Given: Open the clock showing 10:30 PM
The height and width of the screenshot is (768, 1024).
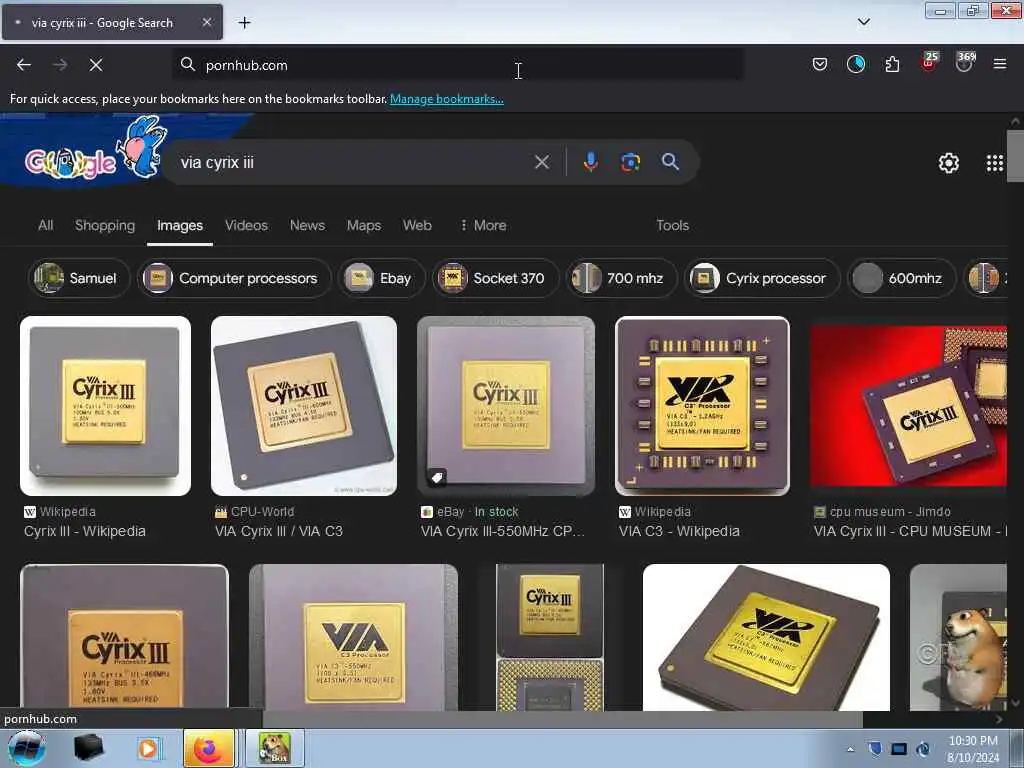Looking at the screenshot, I should (x=973, y=749).
